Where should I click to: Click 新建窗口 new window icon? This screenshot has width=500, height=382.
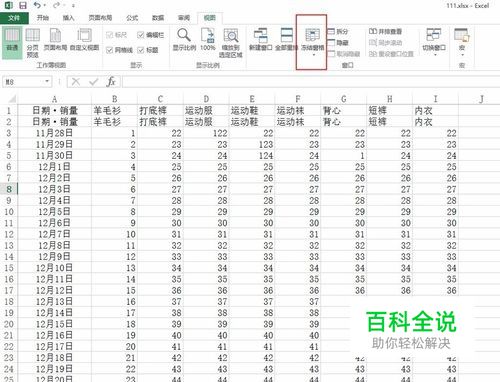[261, 39]
